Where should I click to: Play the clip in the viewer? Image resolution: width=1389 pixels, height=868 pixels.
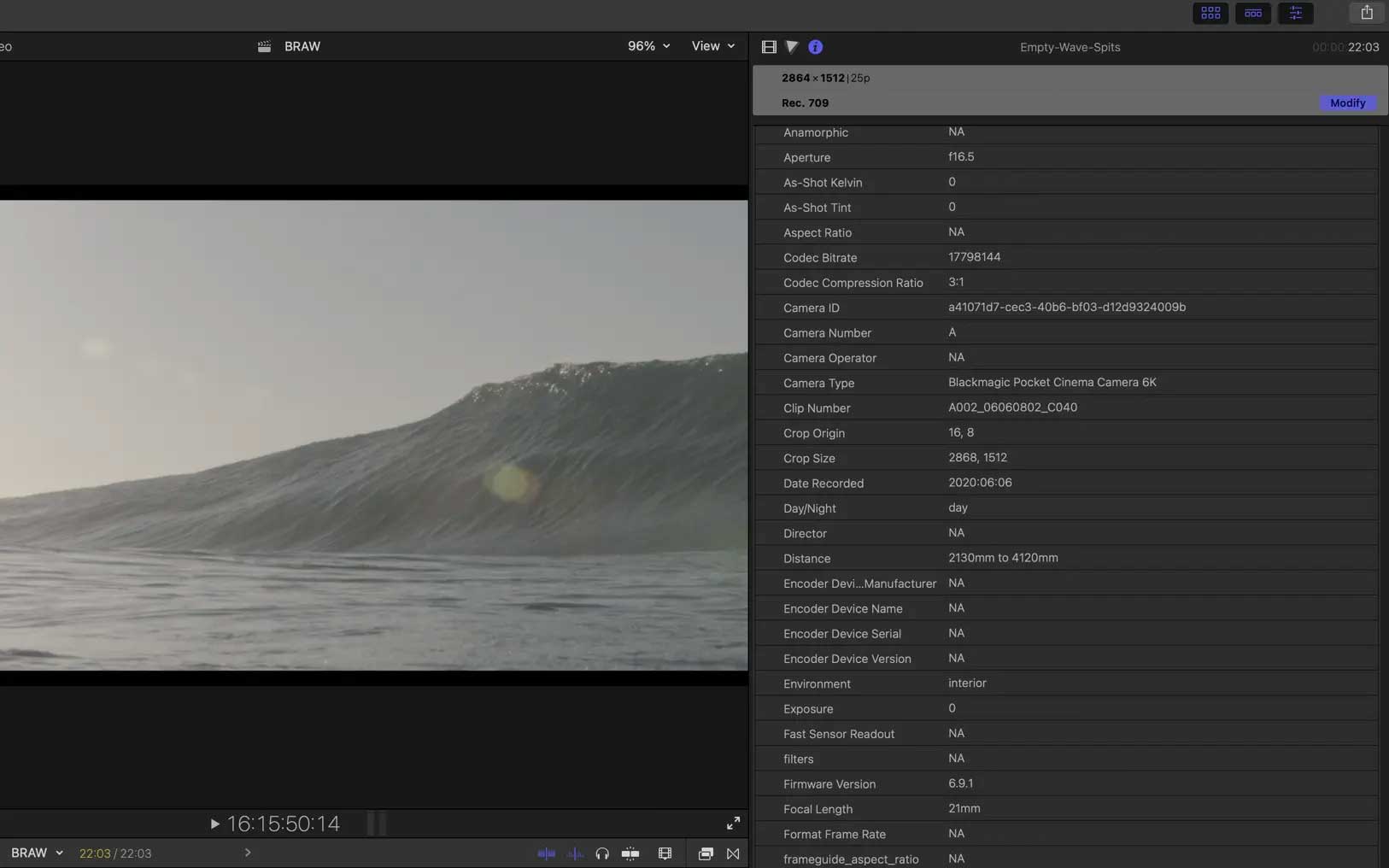[214, 824]
